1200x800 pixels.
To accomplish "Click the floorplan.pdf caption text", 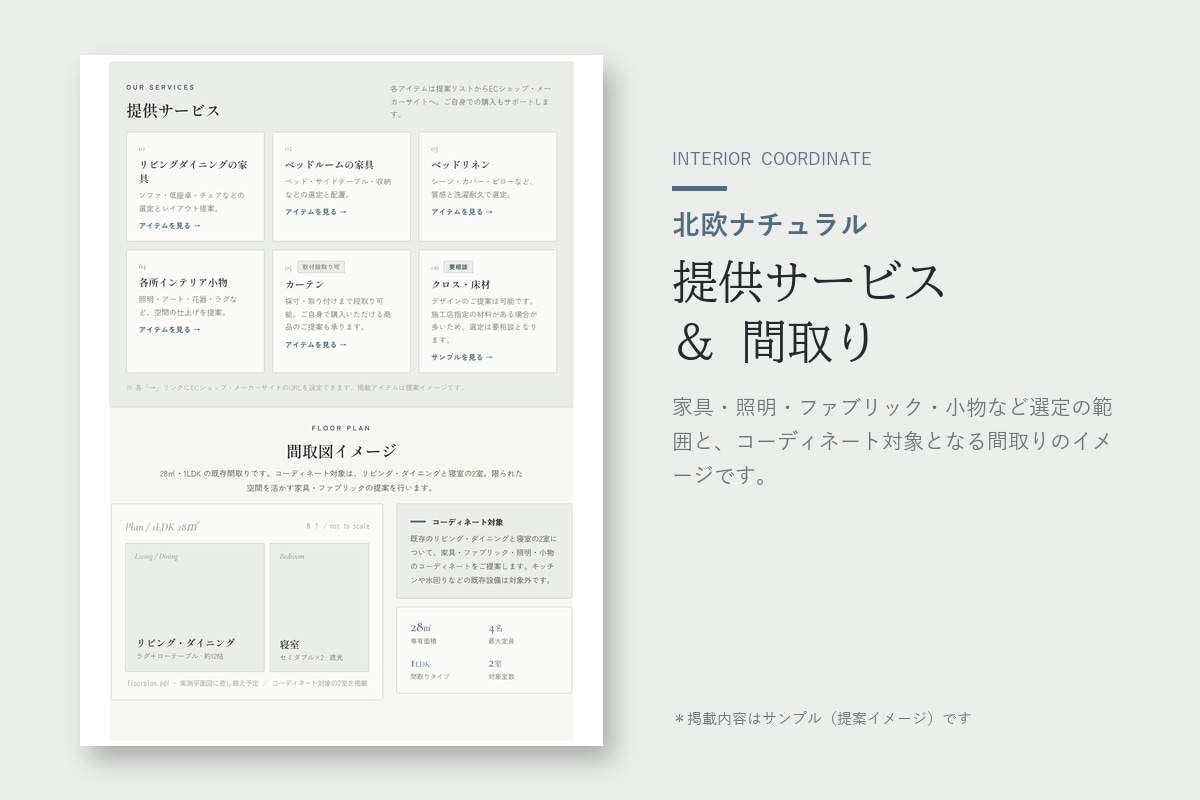I will [247, 683].
